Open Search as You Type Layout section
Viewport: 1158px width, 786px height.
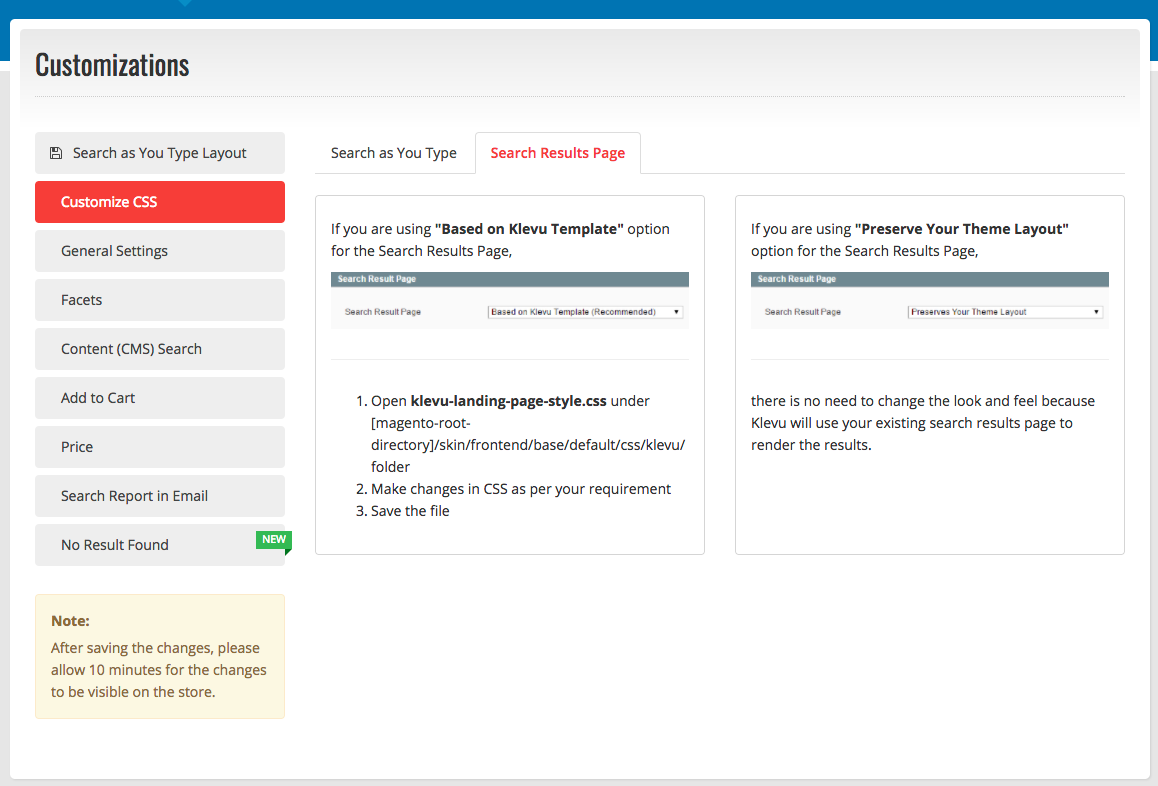click(160, 153)
